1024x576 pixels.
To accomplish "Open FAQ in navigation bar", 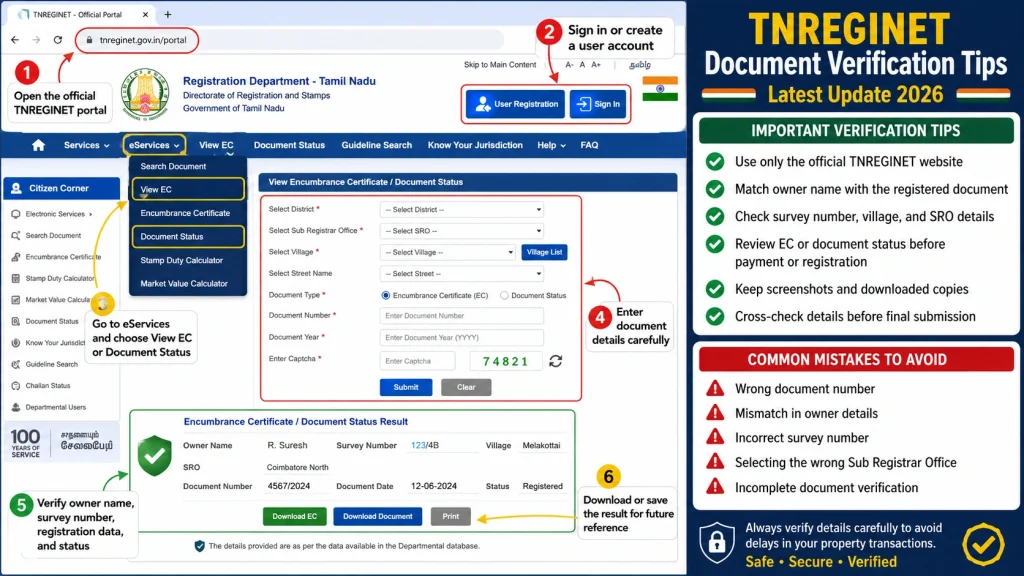I will tap(589, 145).
